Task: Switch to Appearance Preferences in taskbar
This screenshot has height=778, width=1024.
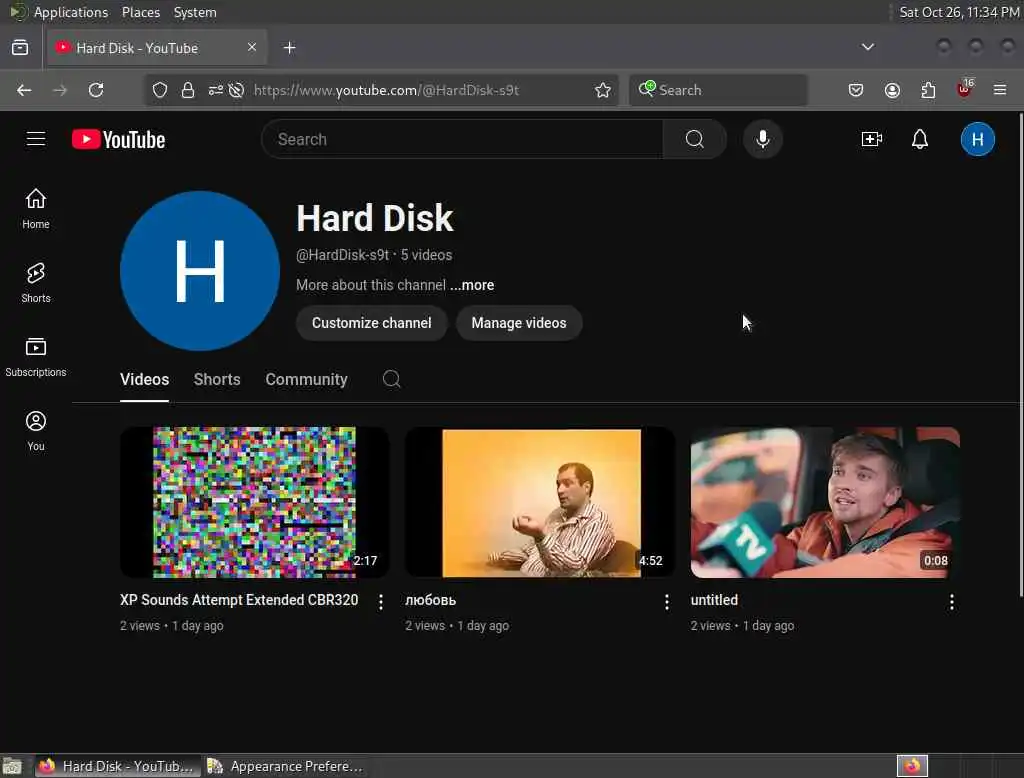Action: coord(285,766)
